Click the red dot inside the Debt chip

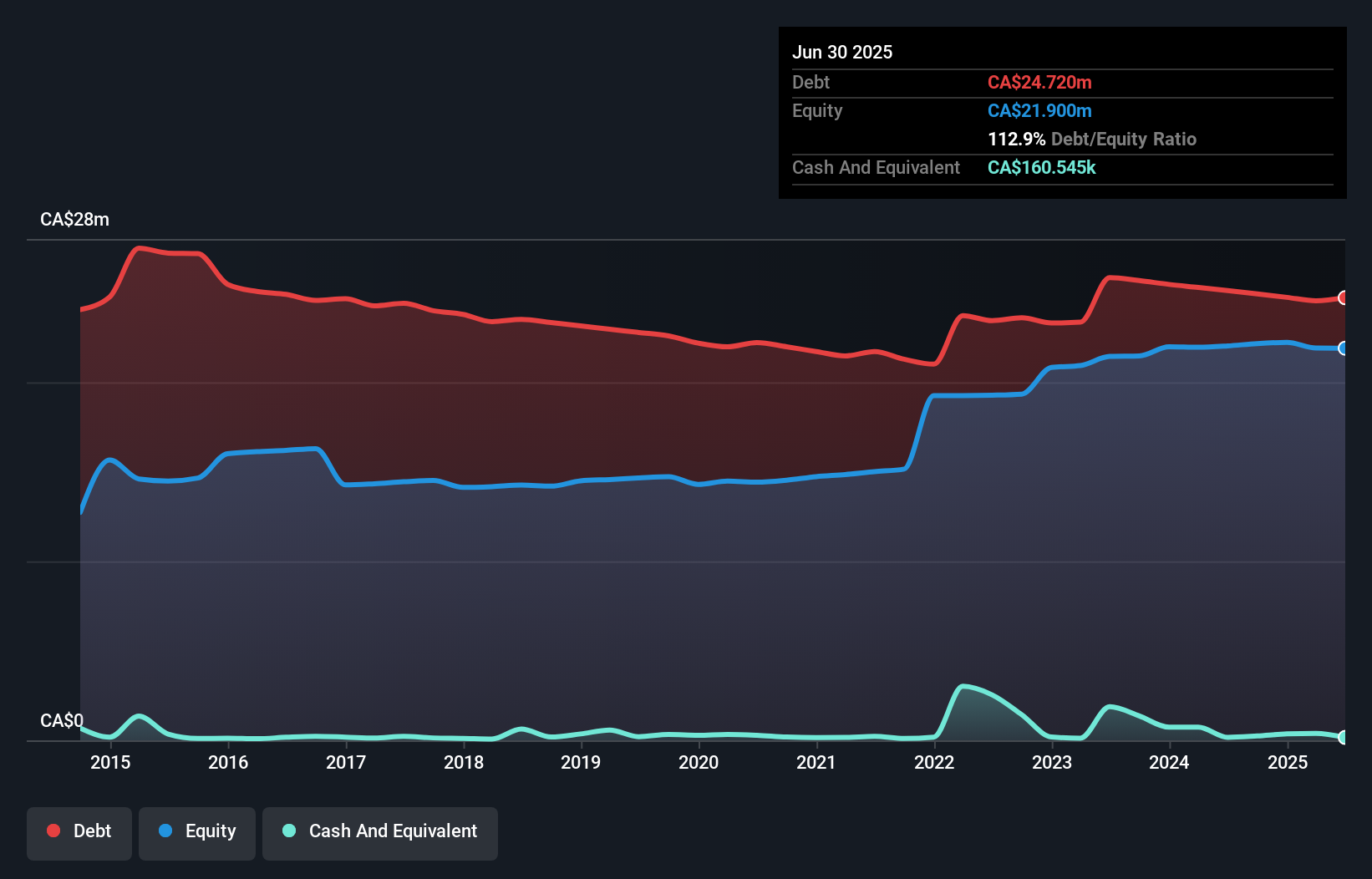[x=52, y=831]
